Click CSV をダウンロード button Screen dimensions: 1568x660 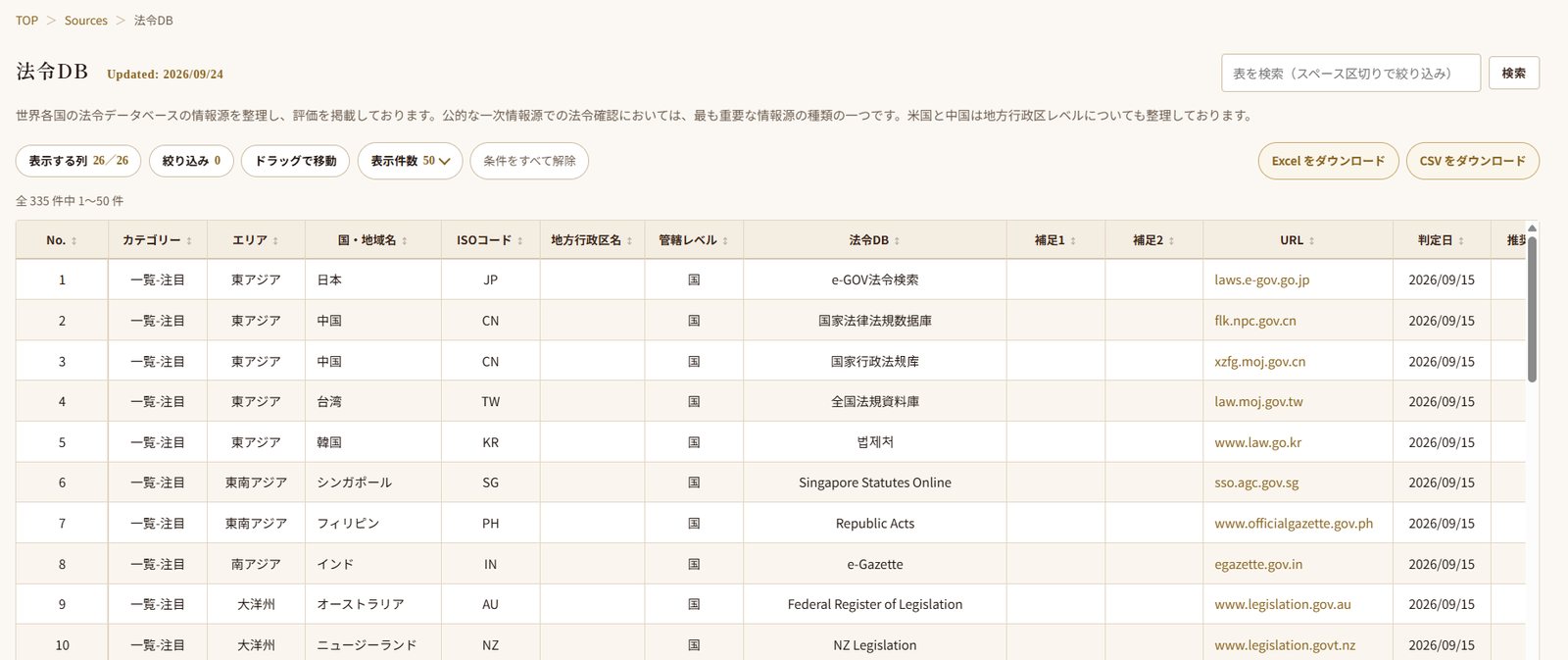pyautogui.click(x=1473, y=161)
